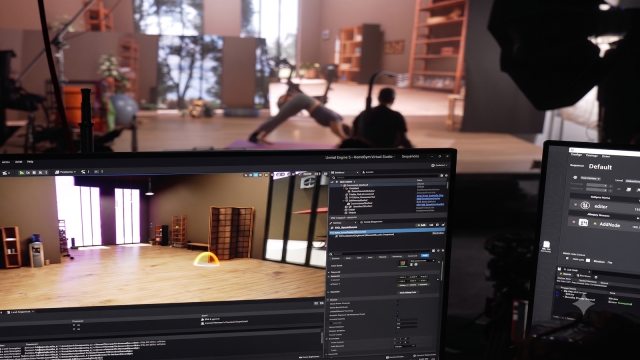The image size is (640, 360).
Task: Select the highlighted blue component row in Details
Action: (387, 232)
